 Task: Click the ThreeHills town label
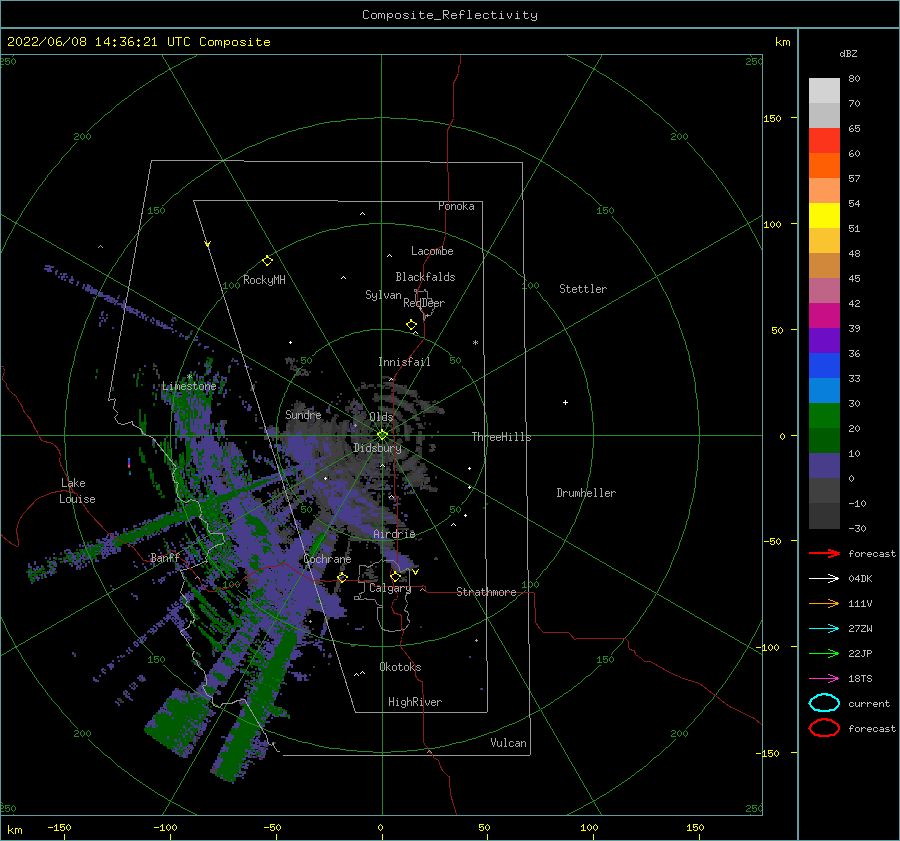click(x=502, y=437)
